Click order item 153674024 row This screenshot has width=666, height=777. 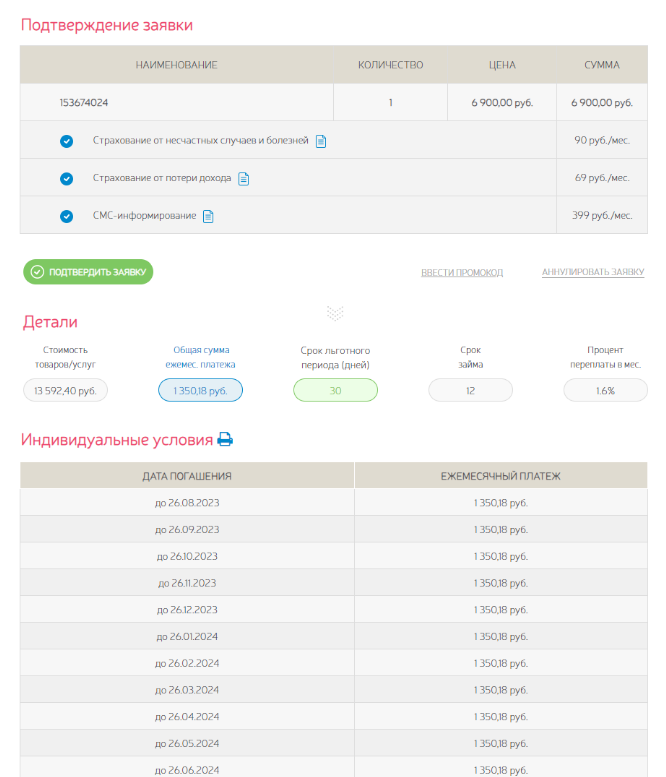coord(334,103)
